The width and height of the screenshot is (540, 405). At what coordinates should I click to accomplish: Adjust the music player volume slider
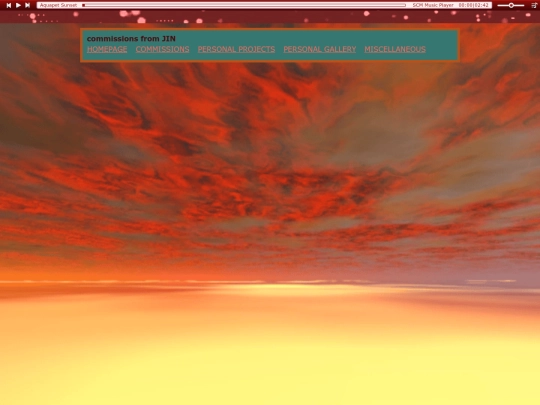click(x=511, y=5)
